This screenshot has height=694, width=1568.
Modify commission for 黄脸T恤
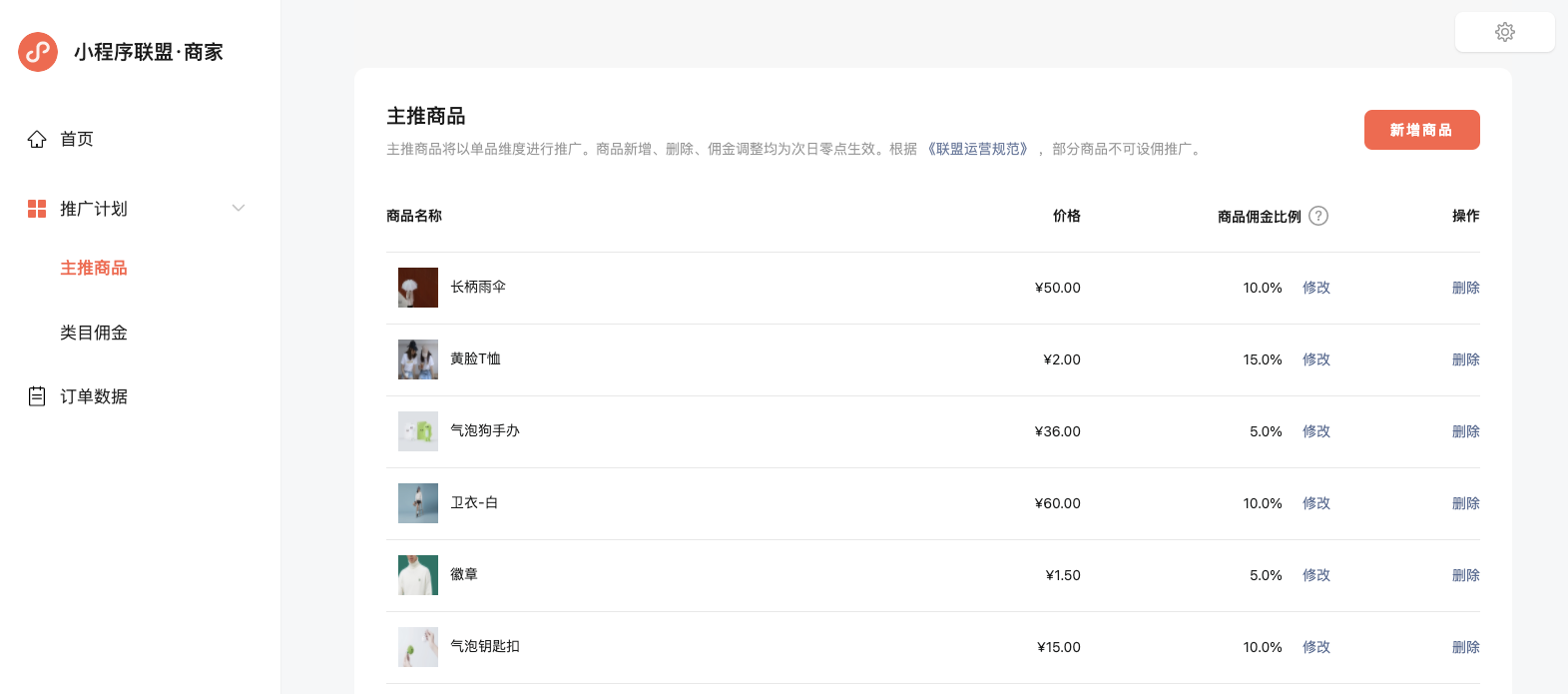pos(1315,359)
